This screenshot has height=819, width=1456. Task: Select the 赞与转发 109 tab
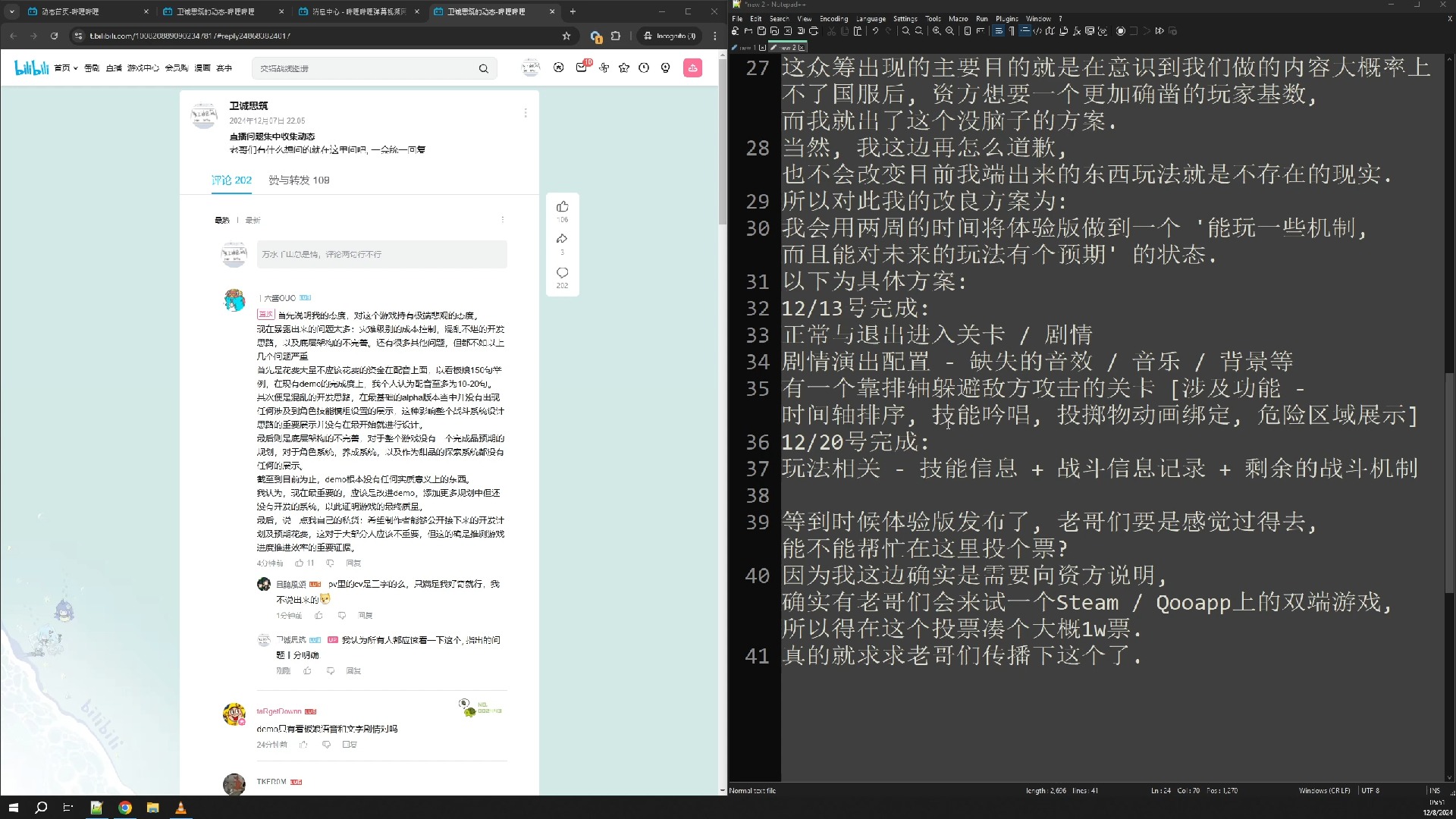click(299, 180)
